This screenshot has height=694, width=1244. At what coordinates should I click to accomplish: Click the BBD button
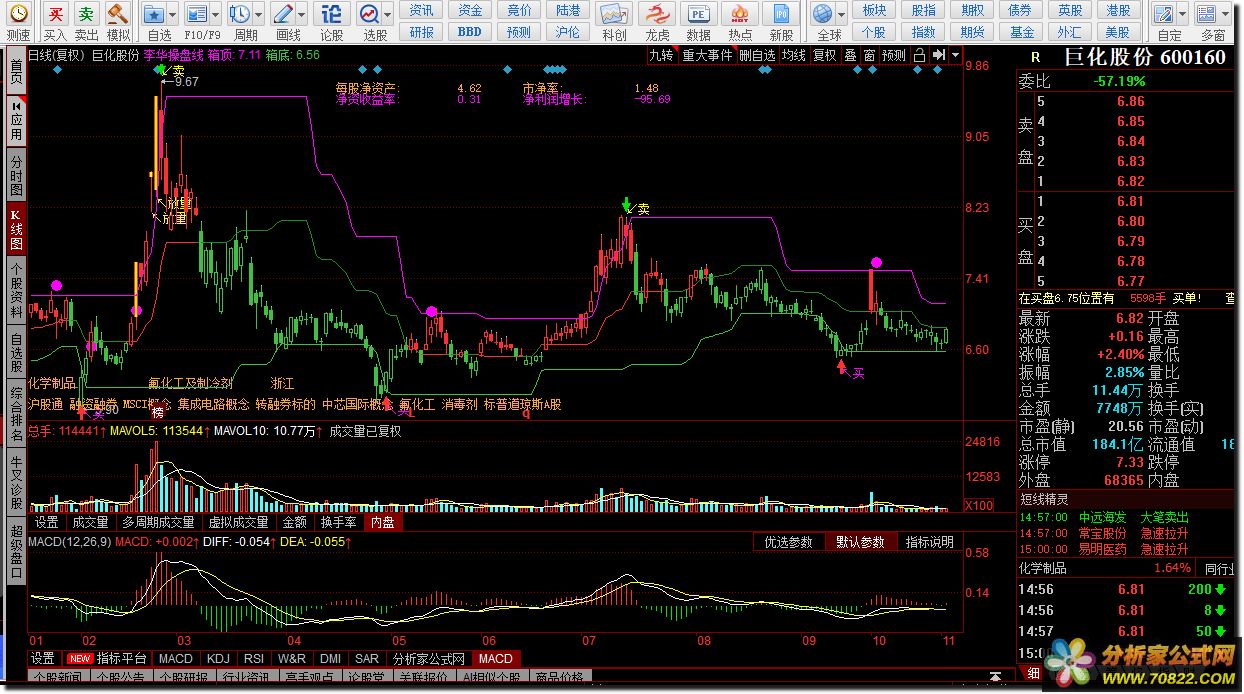(x=470, y=31)
